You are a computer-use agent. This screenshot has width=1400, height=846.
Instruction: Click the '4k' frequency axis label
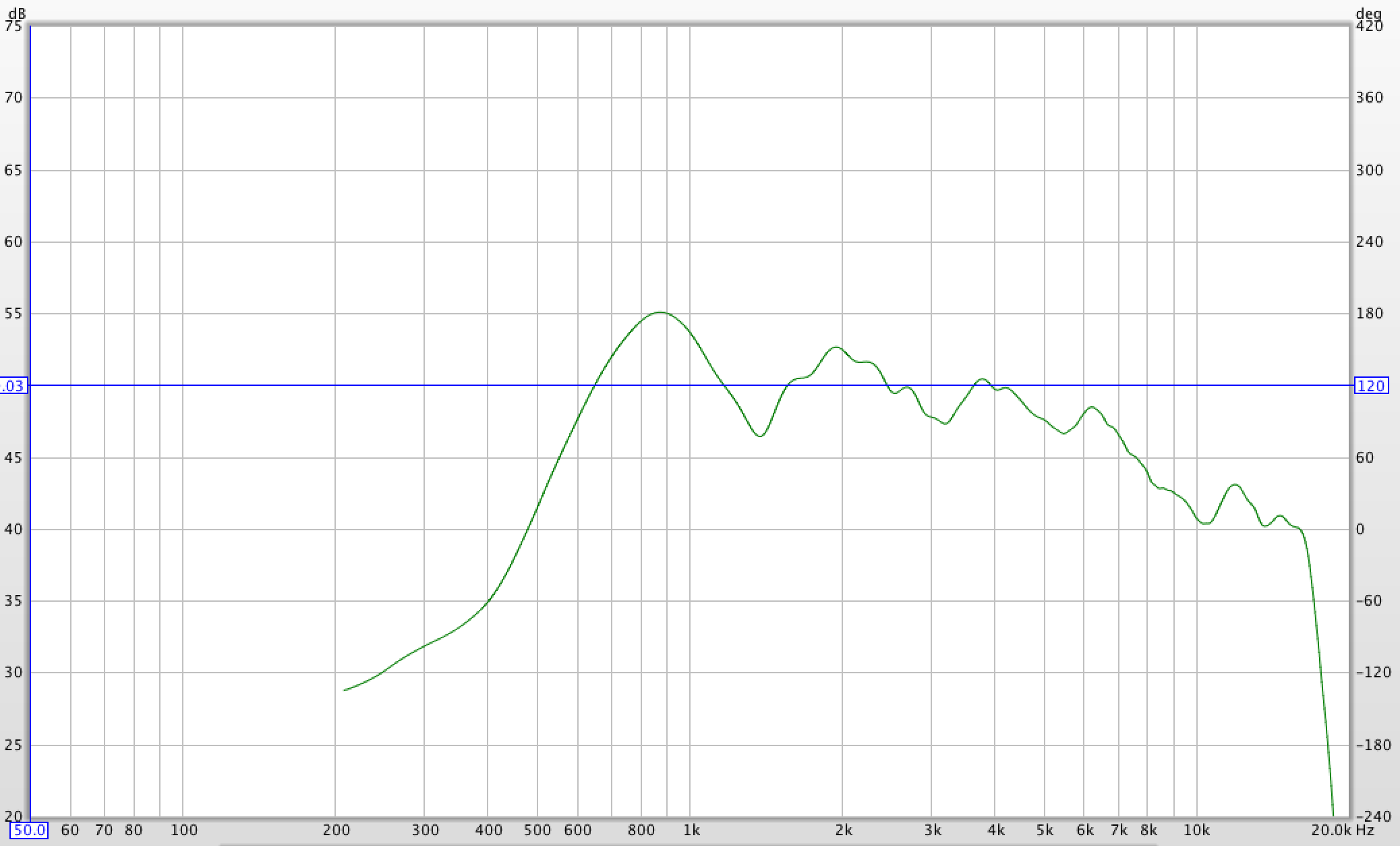point(996,830)
